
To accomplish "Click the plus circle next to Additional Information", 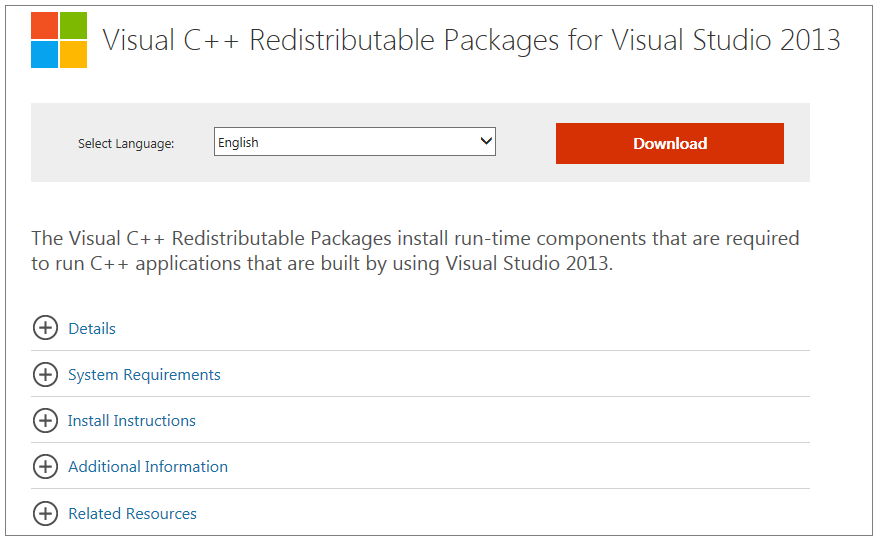I will tap(45, 466).
